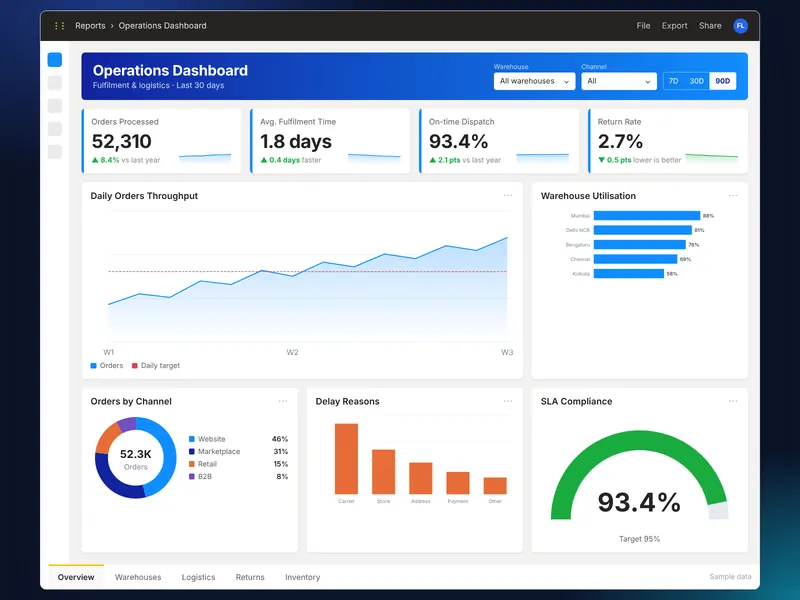Click the Operations Dashboard breadcrumb
Screen dimensions: 800x600
point(163,26)
